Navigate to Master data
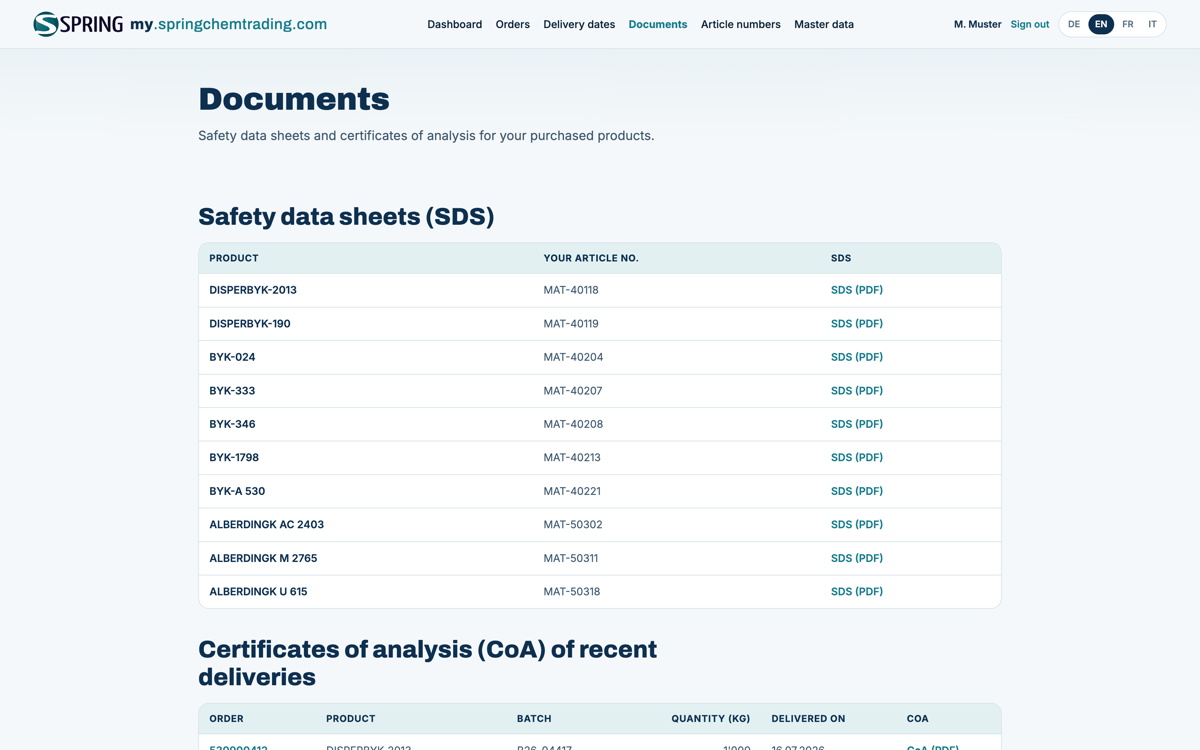Image resolution: width=1200 pixels, height=750 pixels. (x=824, y=24)
